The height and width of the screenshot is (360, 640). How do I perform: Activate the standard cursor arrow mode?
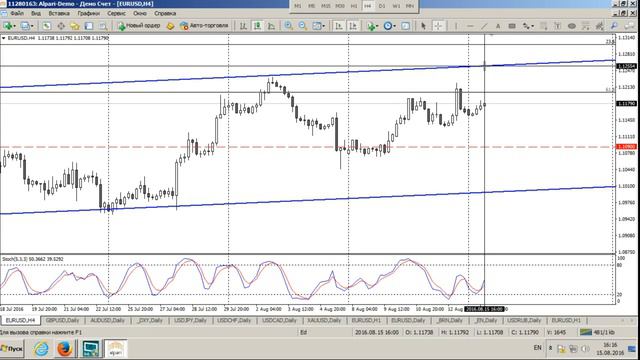pos(423,26)
